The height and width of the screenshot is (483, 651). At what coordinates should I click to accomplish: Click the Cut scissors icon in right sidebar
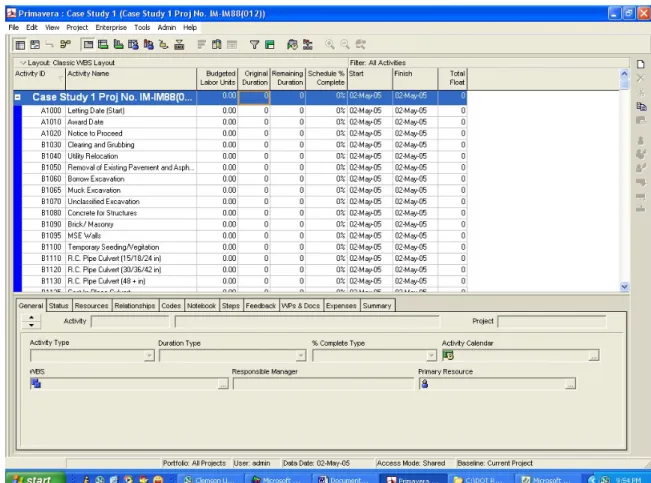pyautogui.click(x=641, y=92)
